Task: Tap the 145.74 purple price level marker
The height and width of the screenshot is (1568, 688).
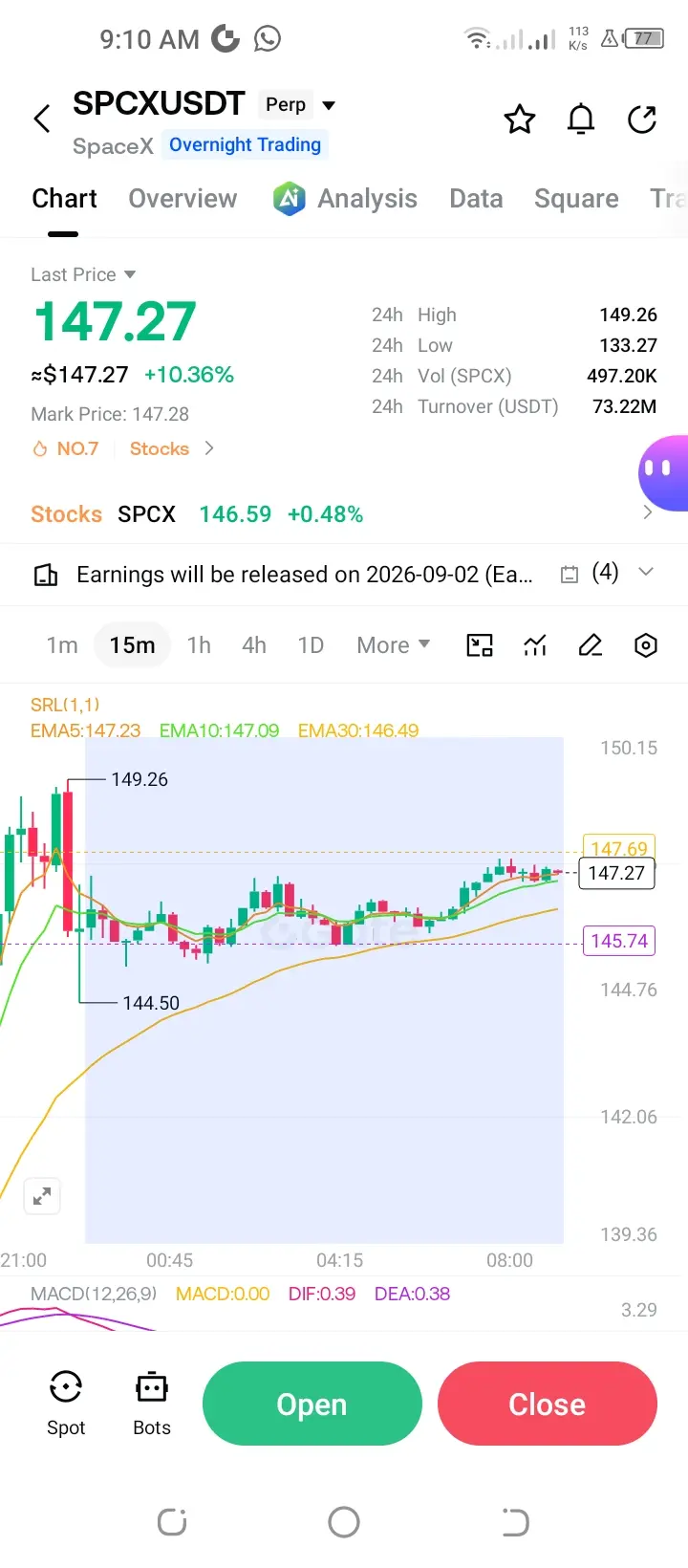Action: click(x=619, y=941)
